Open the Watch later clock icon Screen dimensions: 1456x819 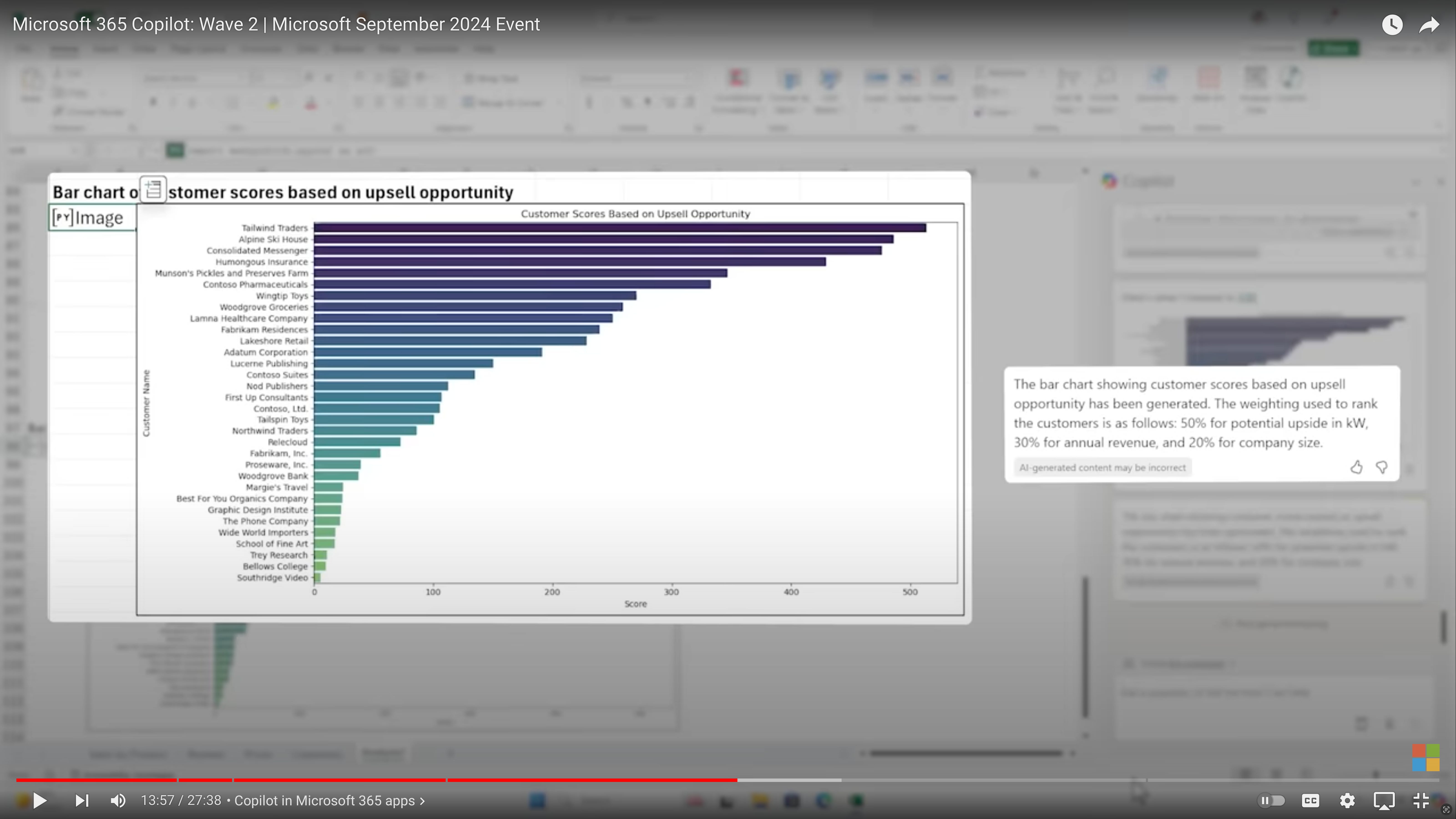click(1392, 24)
